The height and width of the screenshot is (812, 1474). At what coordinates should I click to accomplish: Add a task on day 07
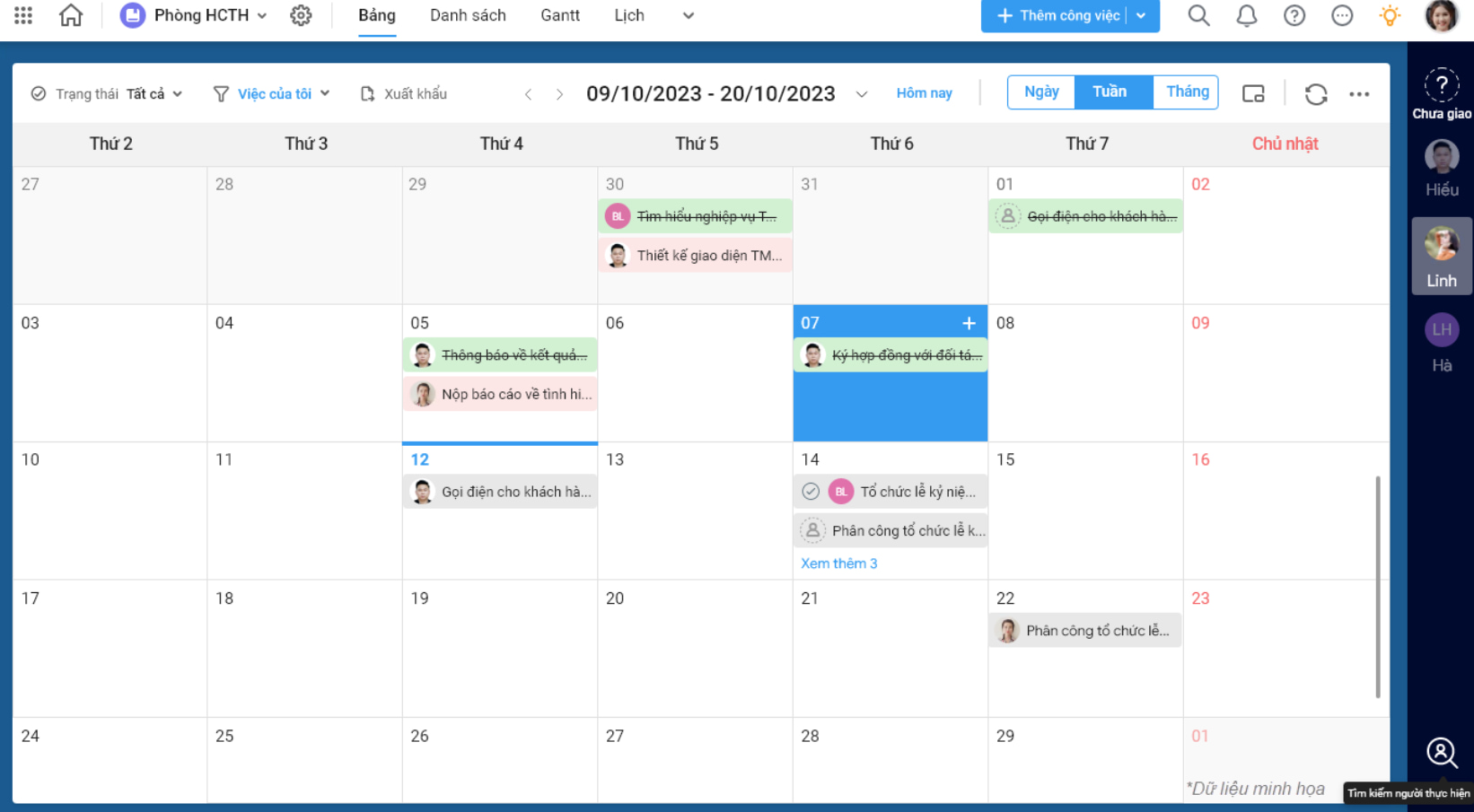(x=969, y=323)
